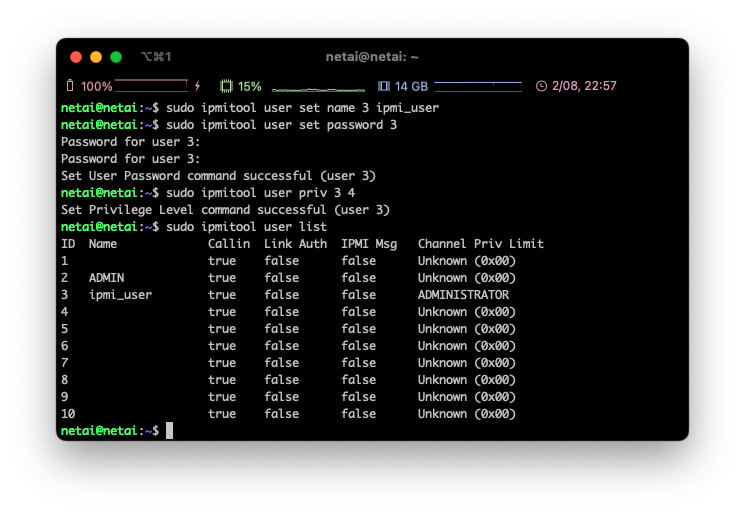
Task: Click Callin true in the ipmi_user row
Action: [x=222, y=295]
